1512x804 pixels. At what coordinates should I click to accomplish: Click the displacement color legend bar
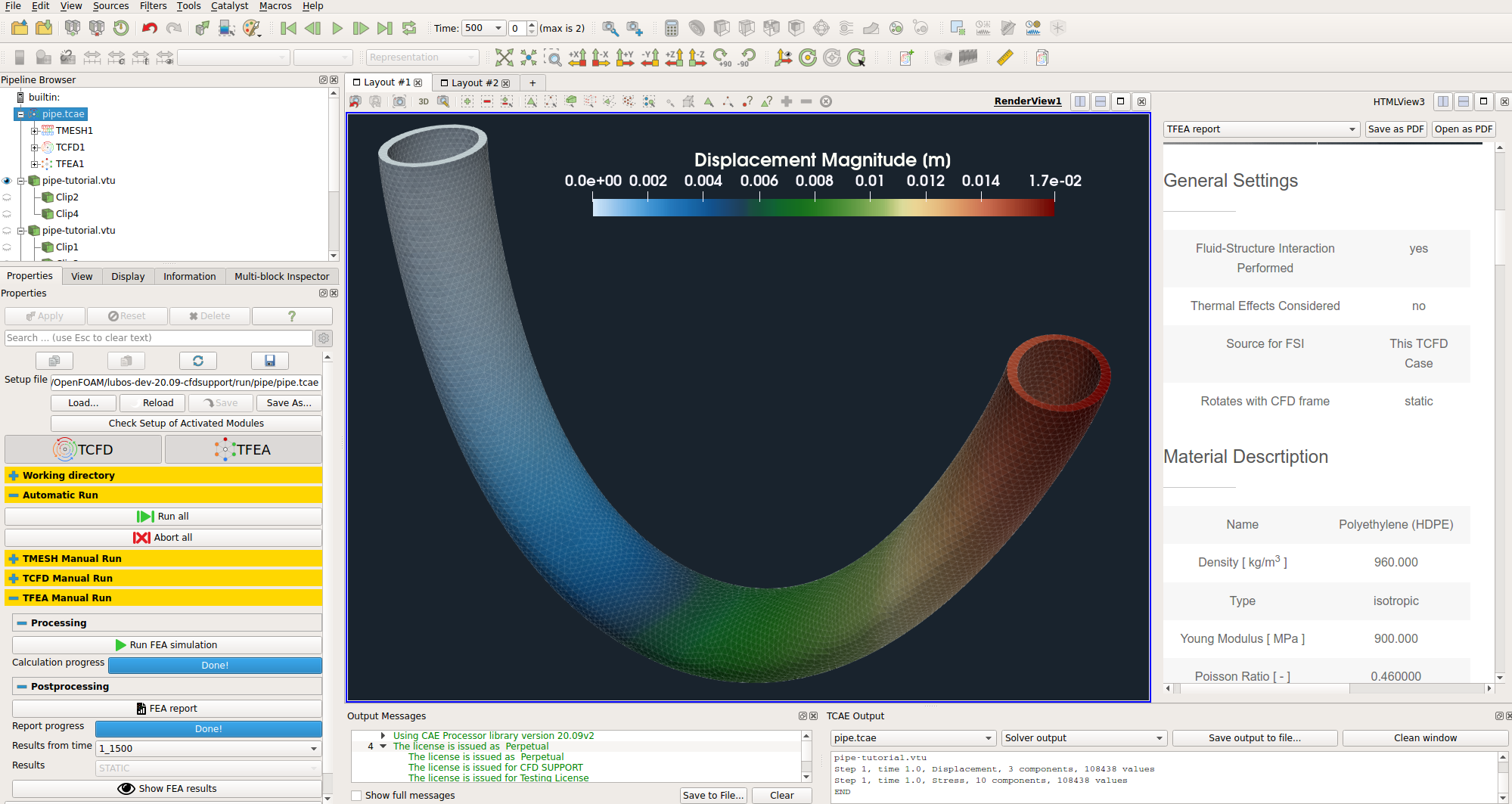pos(823,207)
